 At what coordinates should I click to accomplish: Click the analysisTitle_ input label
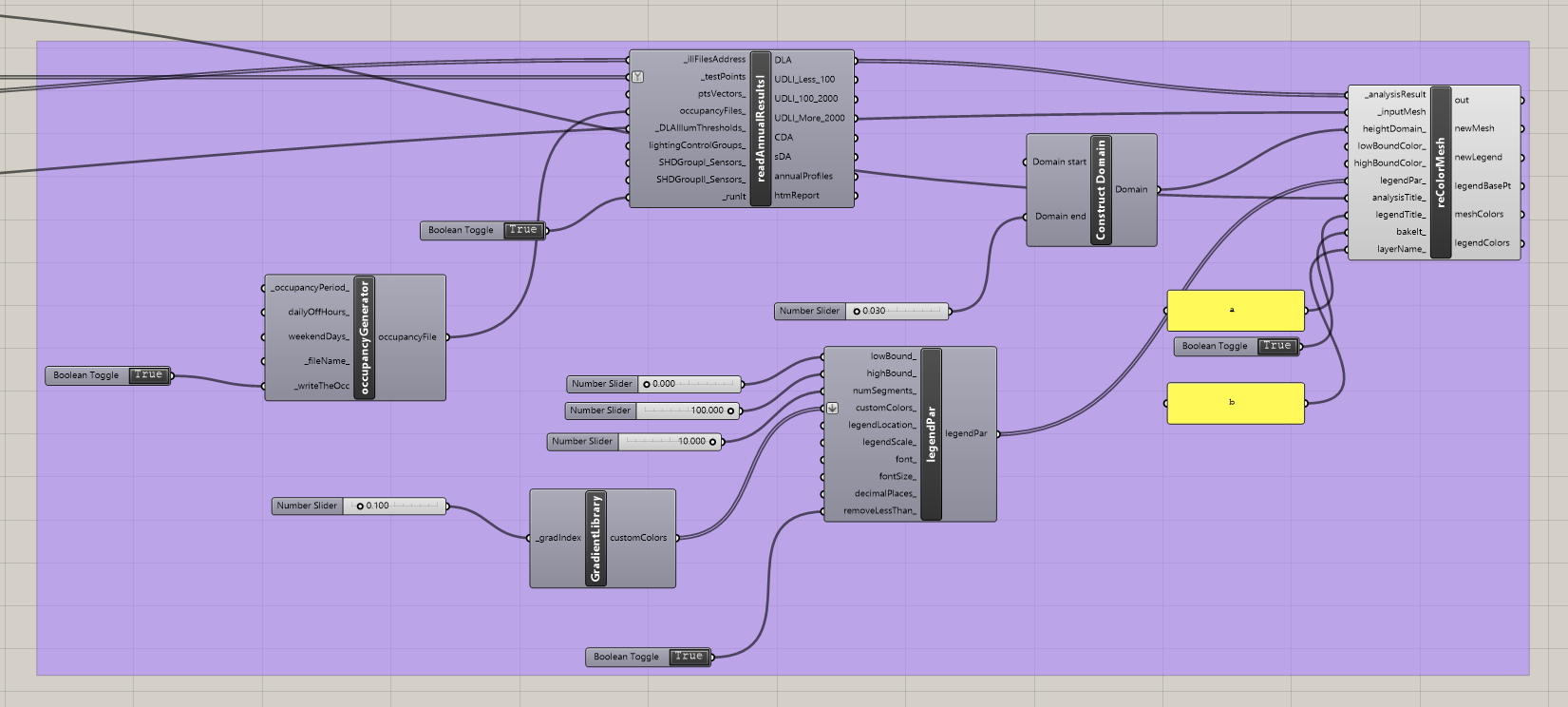click(1399, 198)
